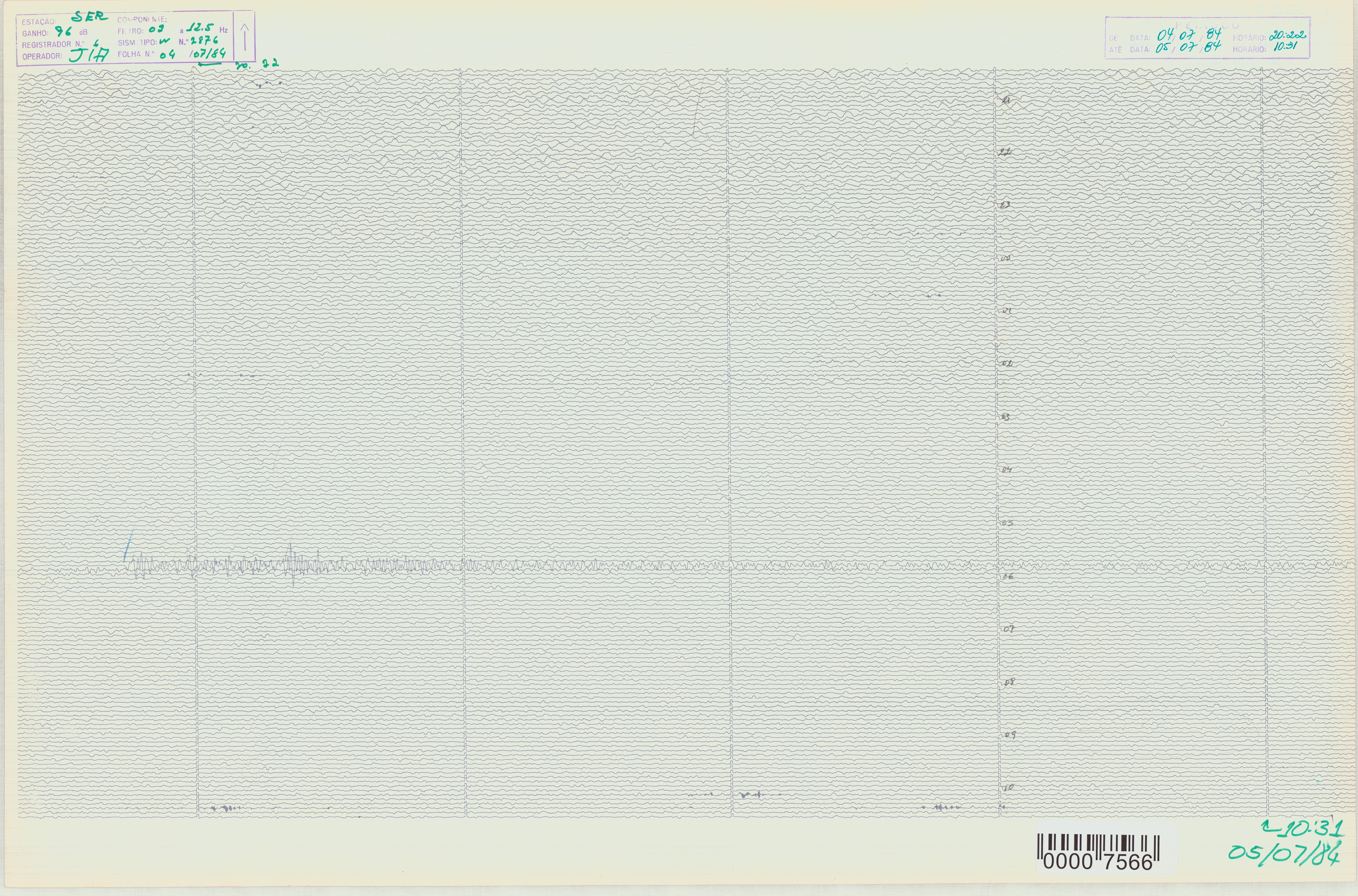Viewport: 1358px width, 896px height.
Task: Click hour mark 06 on the trace
Action: pyautogui.click(x=1008, y=577)
